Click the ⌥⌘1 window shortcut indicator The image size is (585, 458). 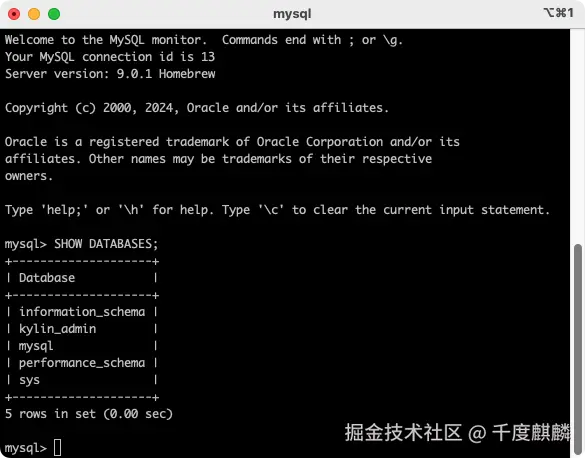pos(558,13)
